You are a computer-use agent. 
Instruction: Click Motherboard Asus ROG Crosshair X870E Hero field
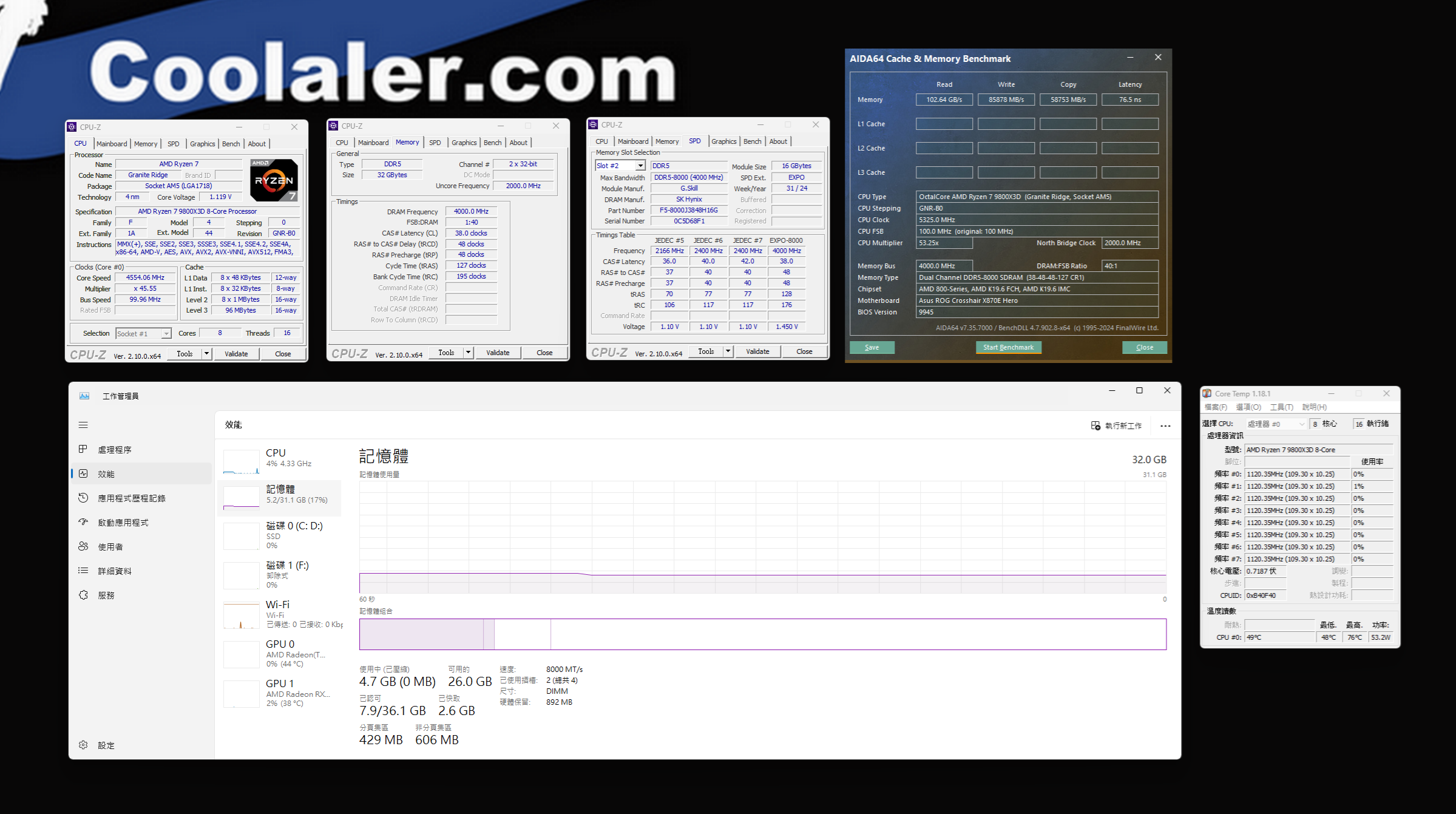pos(1037,300)
